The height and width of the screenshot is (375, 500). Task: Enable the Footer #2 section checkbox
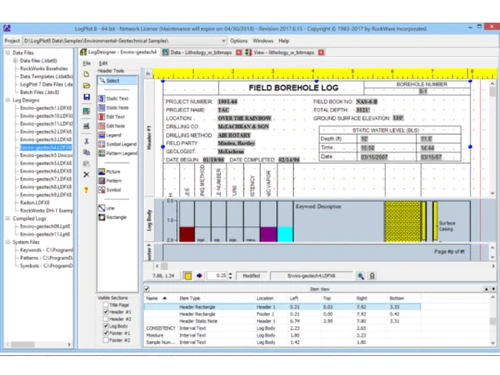(106, 340)
